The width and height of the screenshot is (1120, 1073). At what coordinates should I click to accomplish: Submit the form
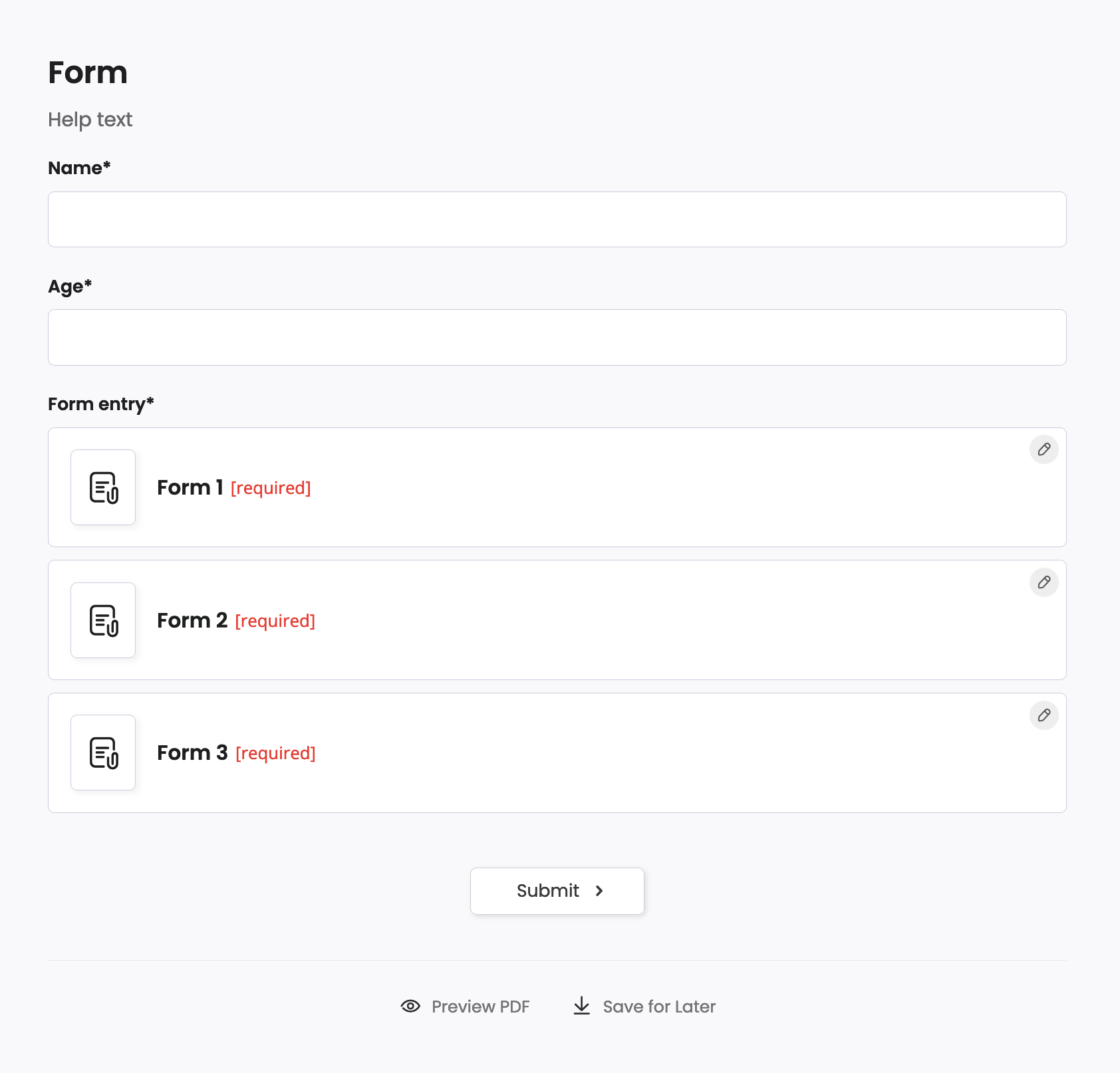pyautogui.click(x=557, y=891)
